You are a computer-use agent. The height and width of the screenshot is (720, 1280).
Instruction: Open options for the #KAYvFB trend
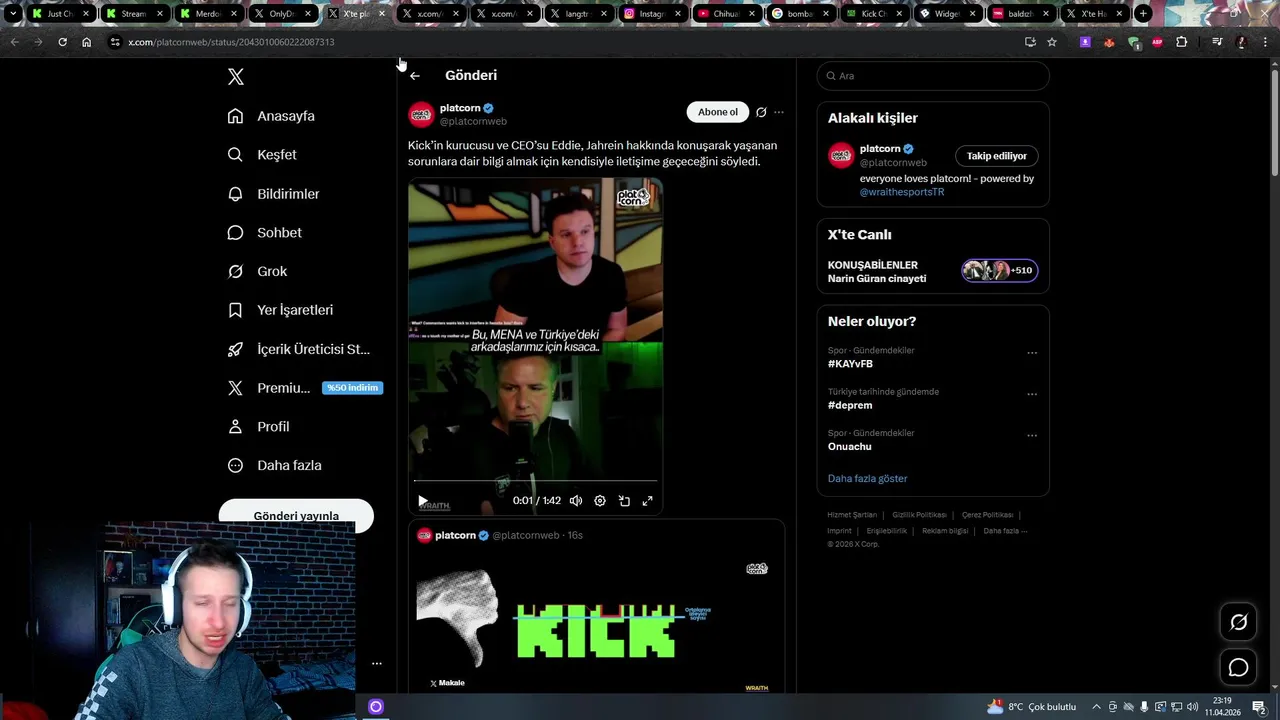(1032, 353)
